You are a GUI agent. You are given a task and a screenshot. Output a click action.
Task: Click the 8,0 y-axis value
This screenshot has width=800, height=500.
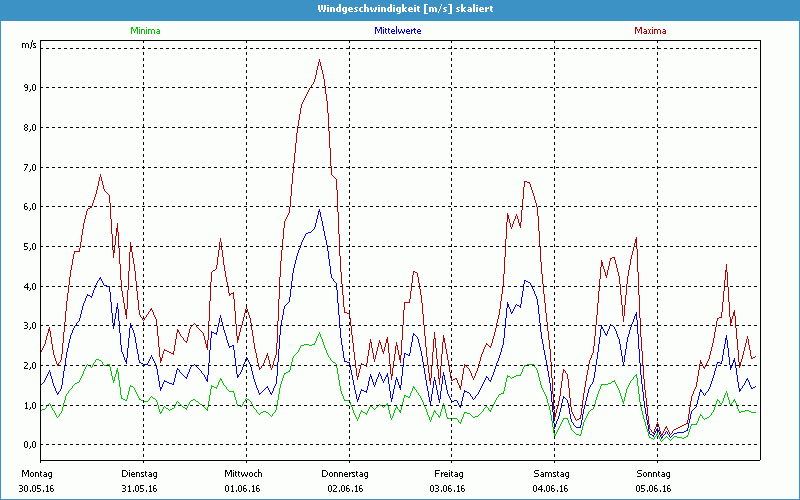pyautogui.click(x=29, y=128)
